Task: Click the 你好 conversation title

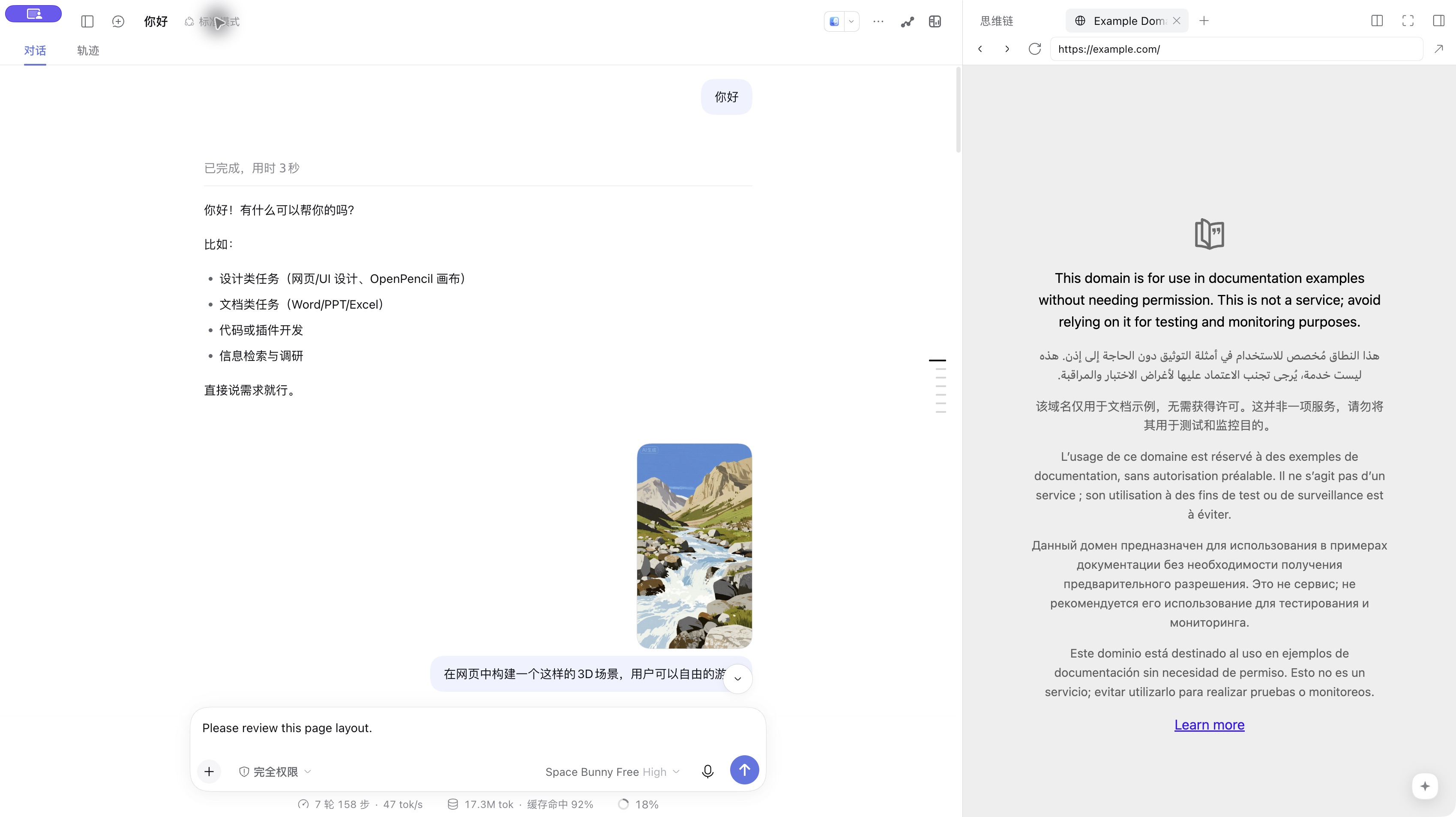Action: click(x=156, y=21)
